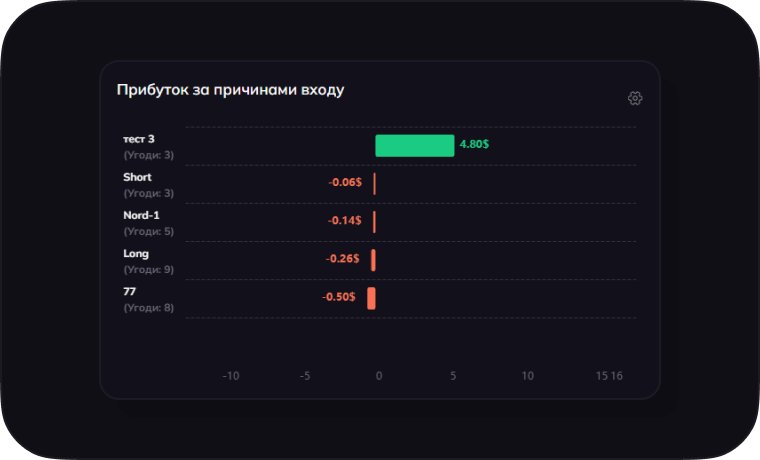
Task: Click the -10 tick on the x-axis
Action: pyautogui.click(x=230, y=376)
